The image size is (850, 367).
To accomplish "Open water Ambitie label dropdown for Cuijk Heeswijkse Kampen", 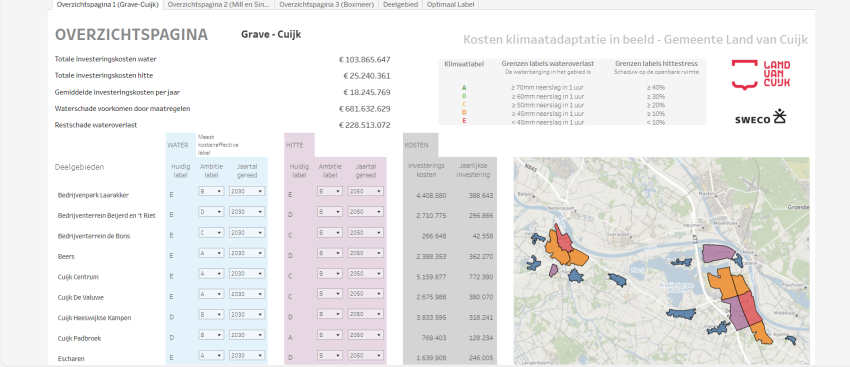I will (211, 314).
